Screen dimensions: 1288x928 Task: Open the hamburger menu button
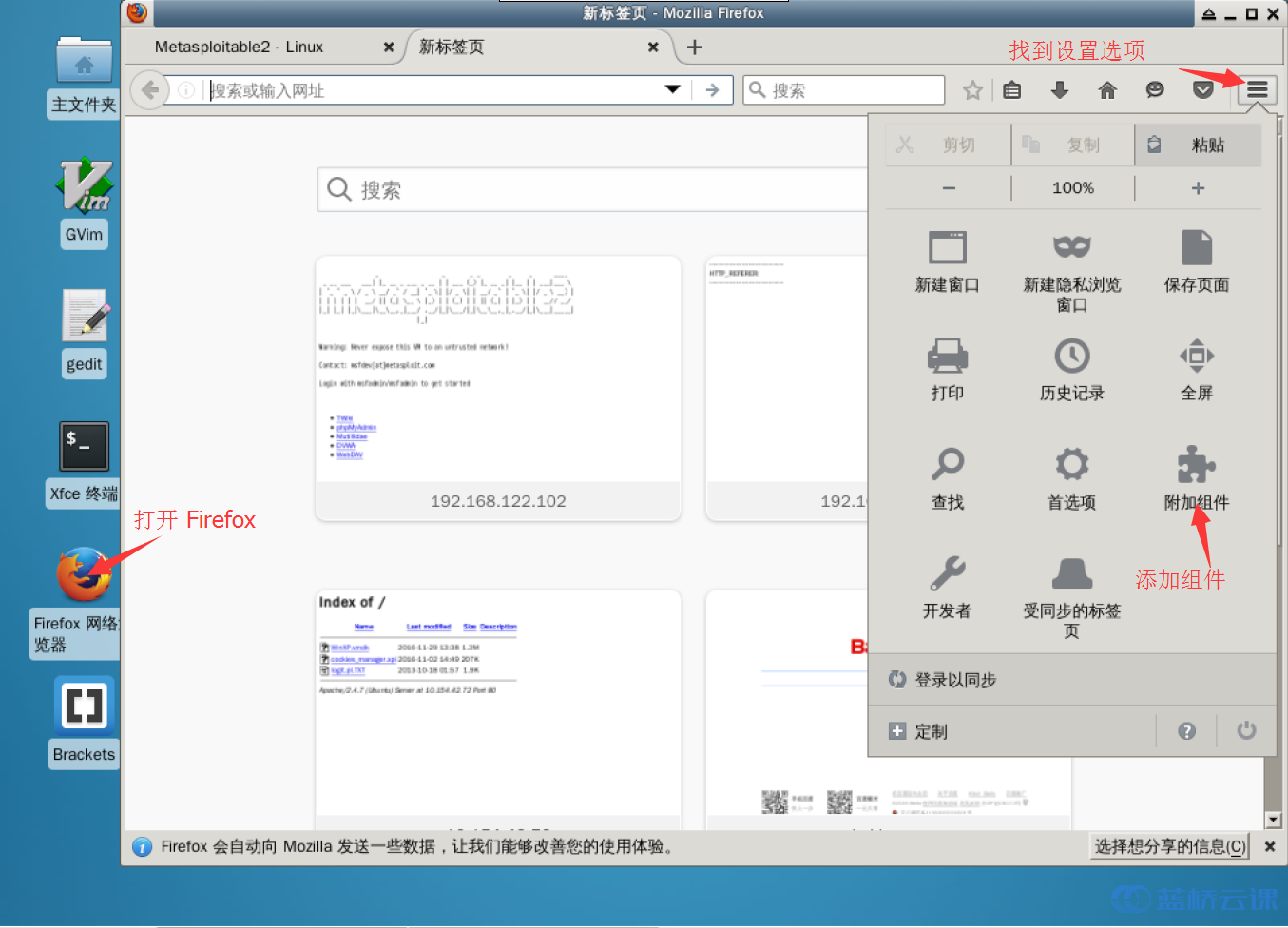tap(1257, 90)
